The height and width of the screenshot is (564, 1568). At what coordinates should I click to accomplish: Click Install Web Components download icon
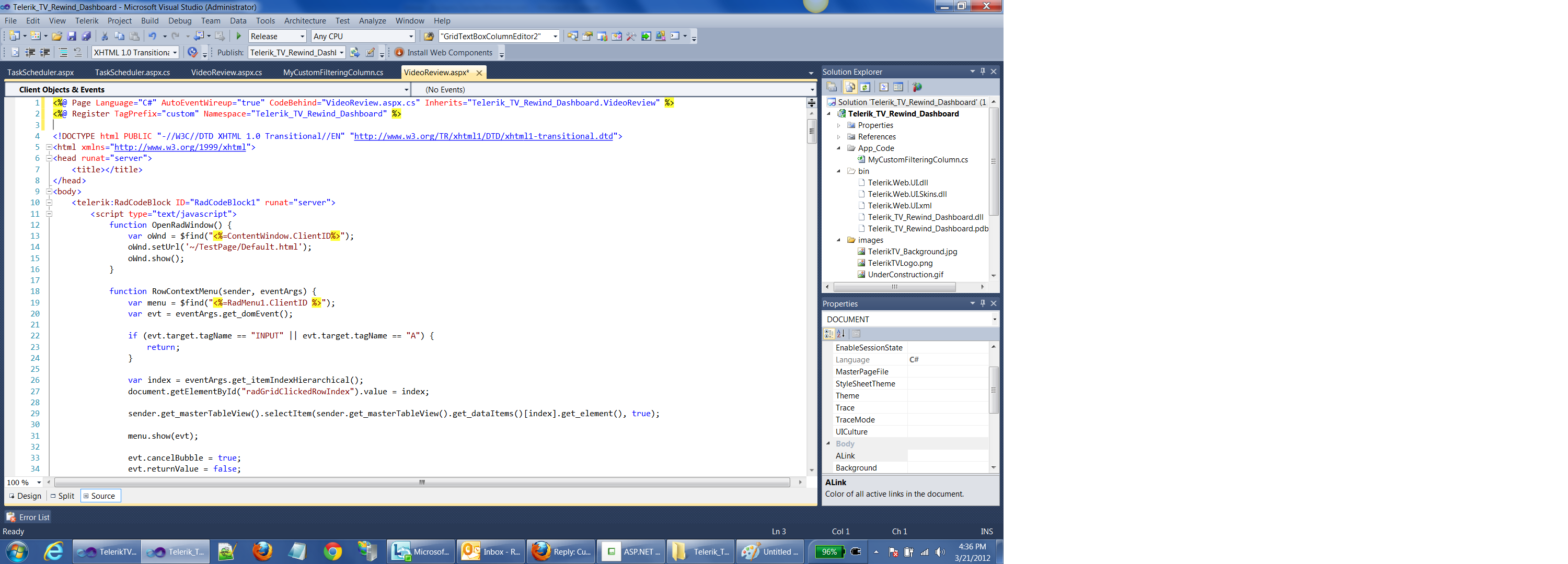(x=399, y=53)
